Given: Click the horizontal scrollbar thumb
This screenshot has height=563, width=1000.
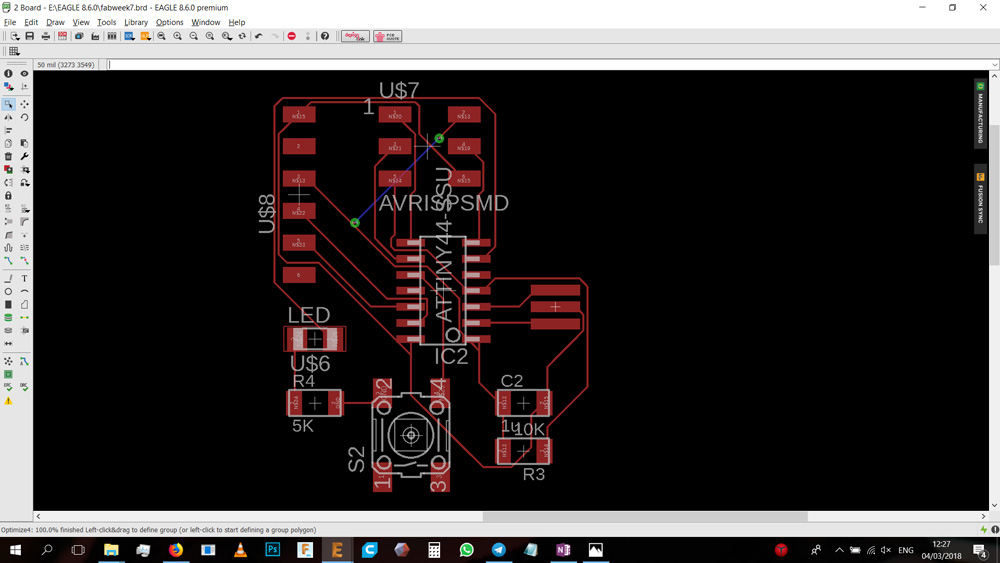Looking at the screenshot, I should point(645,516).
